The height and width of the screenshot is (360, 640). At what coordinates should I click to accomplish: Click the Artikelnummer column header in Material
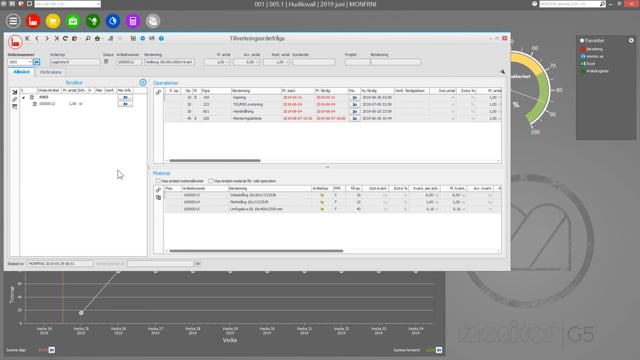tap(204, 188)
